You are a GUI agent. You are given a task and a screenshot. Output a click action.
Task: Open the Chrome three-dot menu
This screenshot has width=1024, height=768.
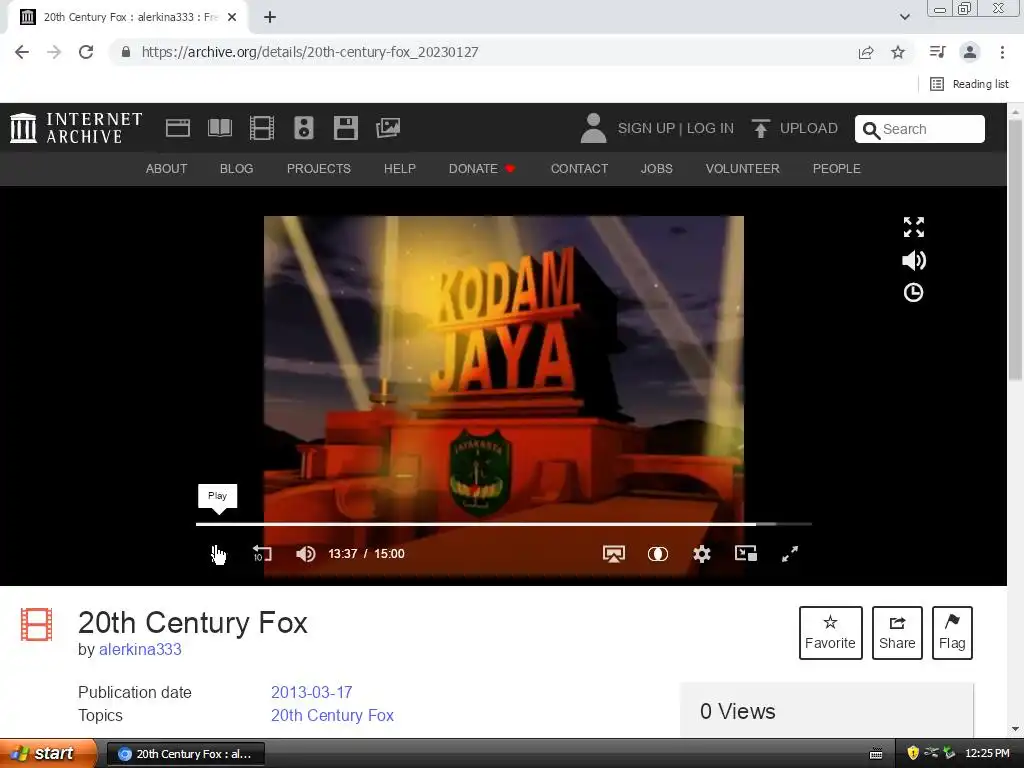pos(1002,52)
